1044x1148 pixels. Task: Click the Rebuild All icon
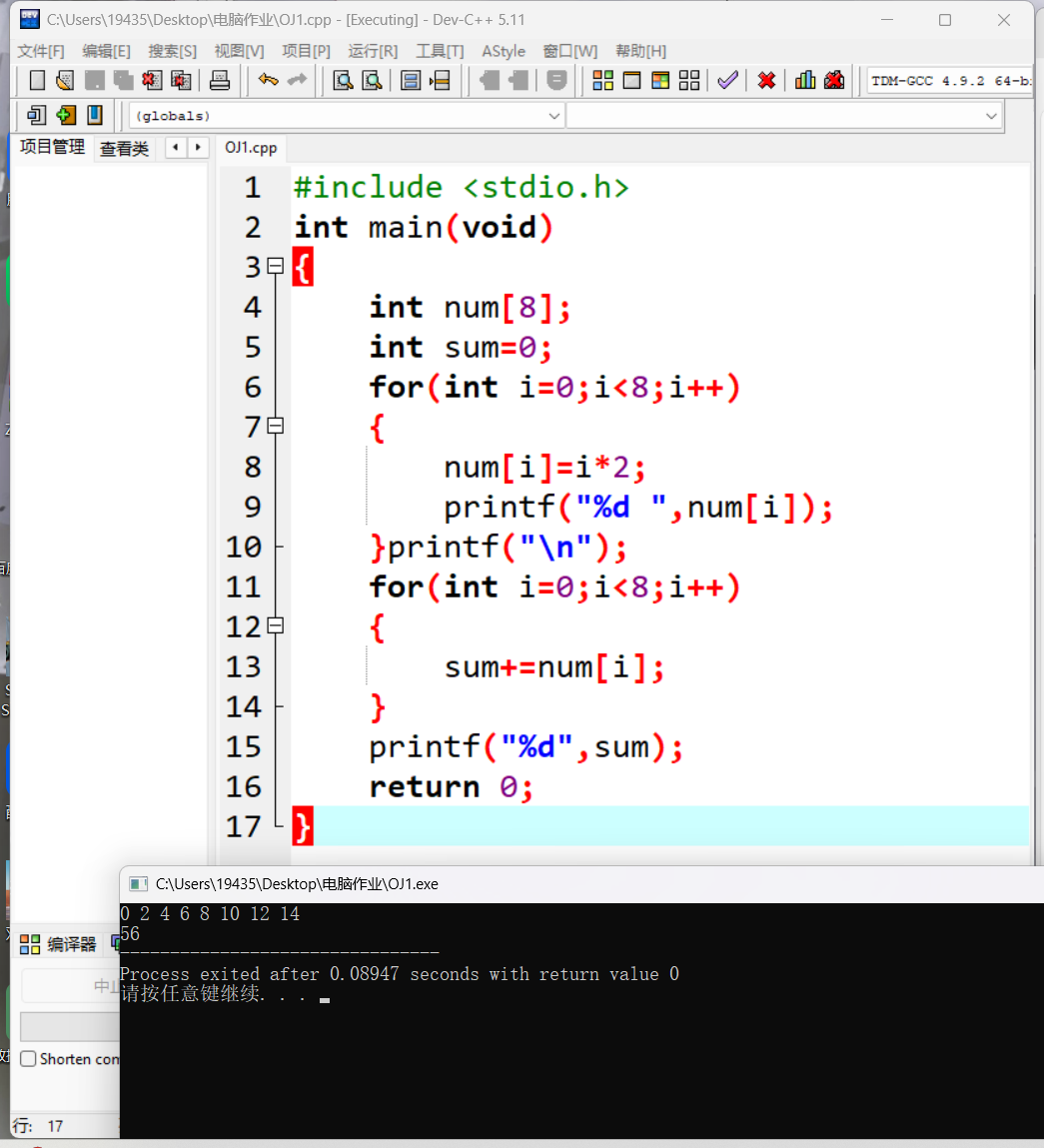click(x=689, y=81)
